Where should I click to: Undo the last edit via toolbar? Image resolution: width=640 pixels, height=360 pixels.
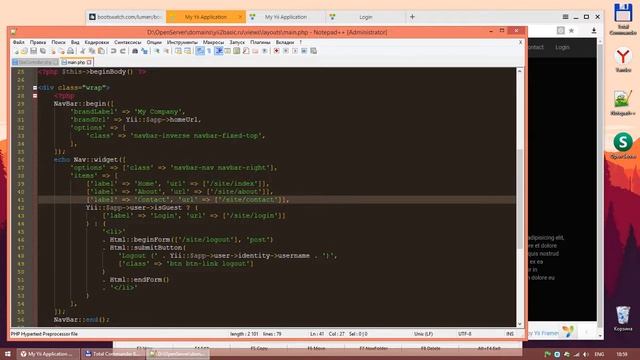[113, 51]
